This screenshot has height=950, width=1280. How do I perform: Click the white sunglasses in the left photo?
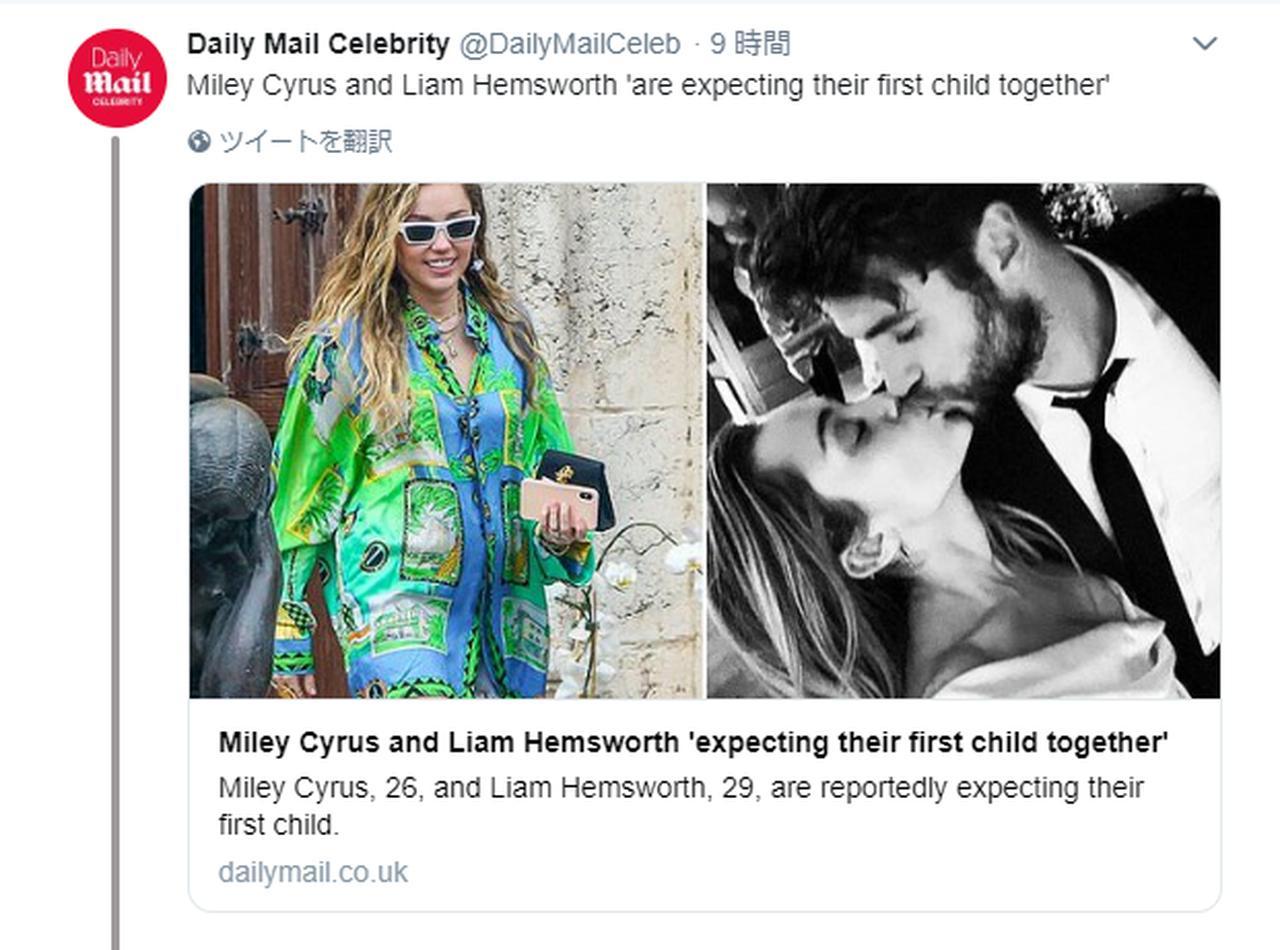click(439, 230)
